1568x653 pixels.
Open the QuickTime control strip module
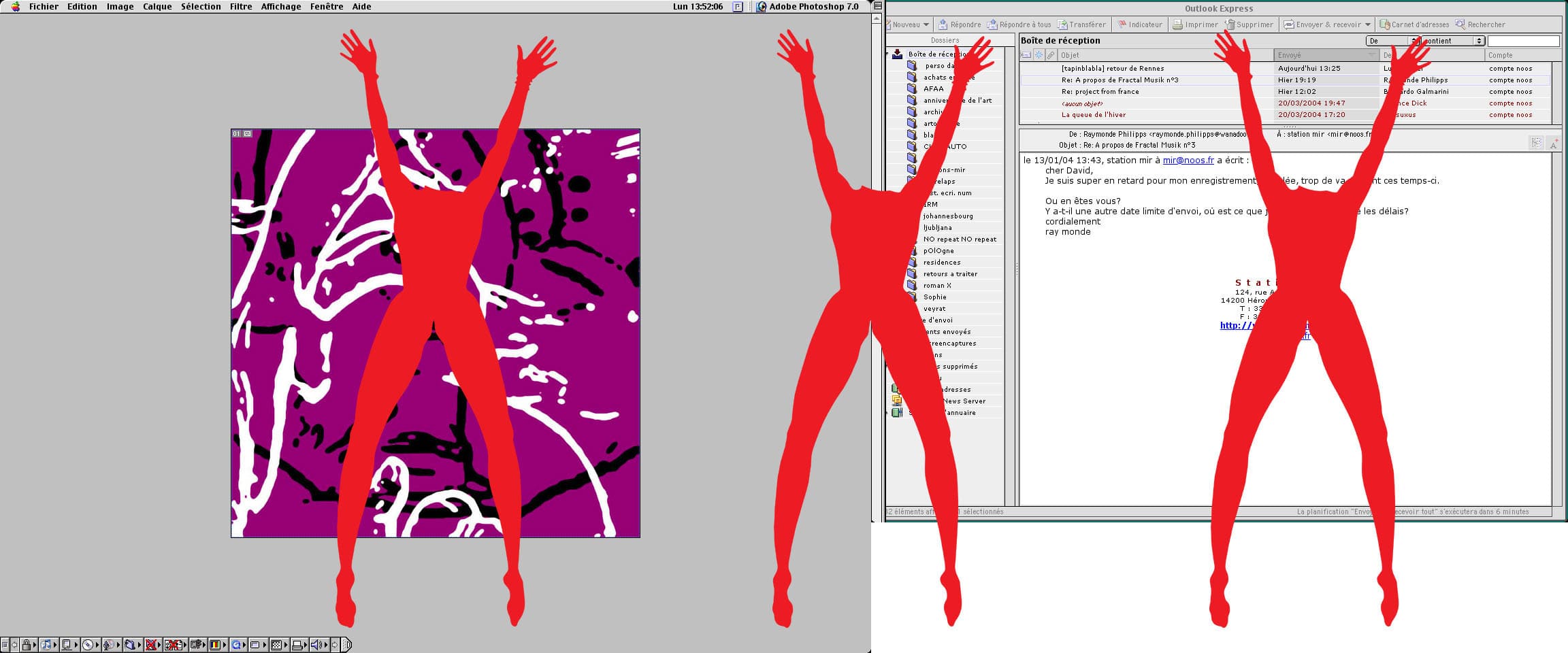(x=238, y=645)
